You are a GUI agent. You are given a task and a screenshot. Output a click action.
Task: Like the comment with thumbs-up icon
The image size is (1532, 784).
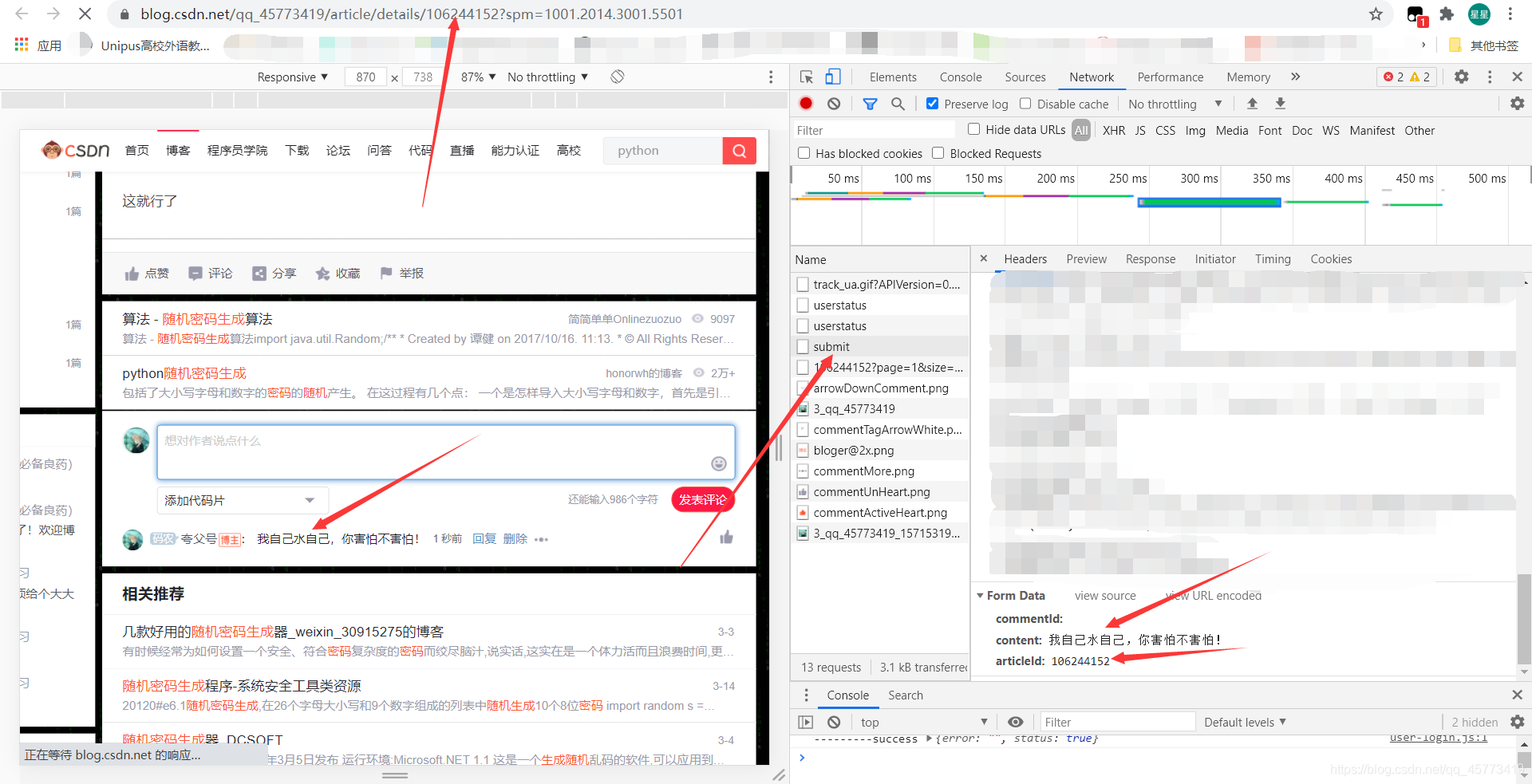tap(726, 538)
